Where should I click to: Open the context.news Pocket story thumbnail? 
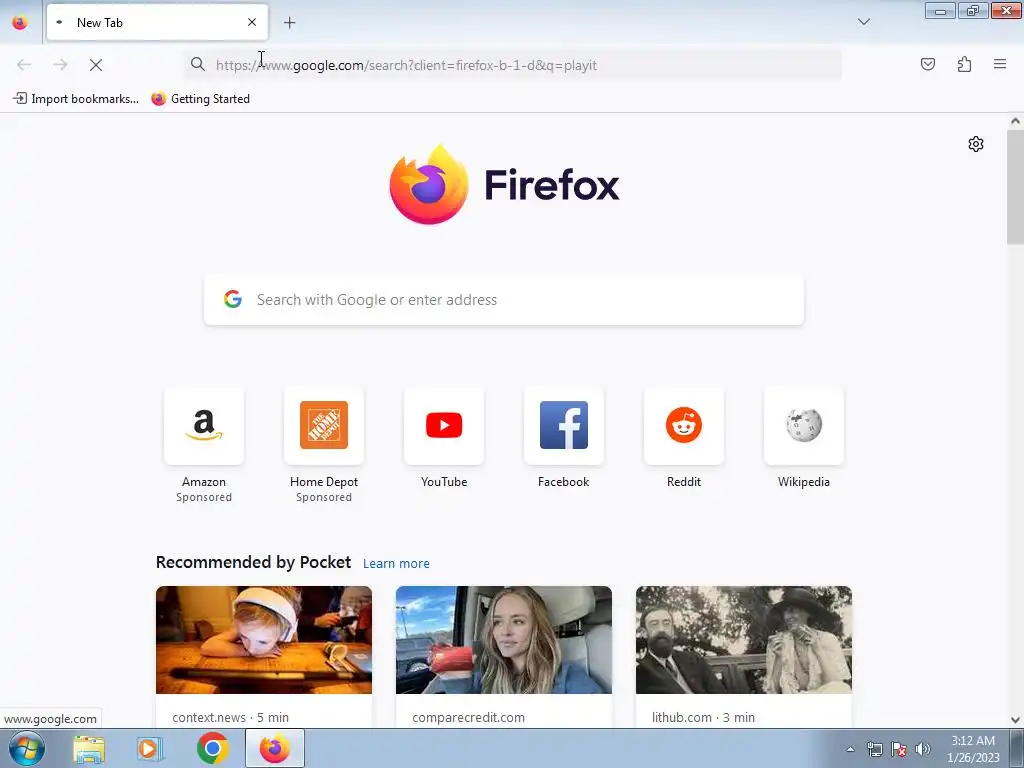(264, 639)
